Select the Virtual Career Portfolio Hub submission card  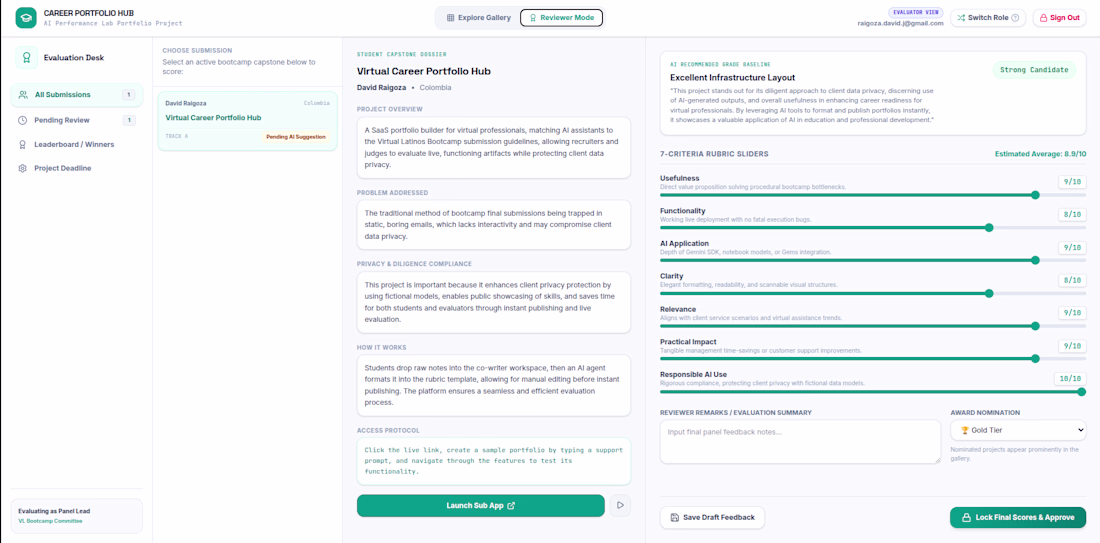247,120
